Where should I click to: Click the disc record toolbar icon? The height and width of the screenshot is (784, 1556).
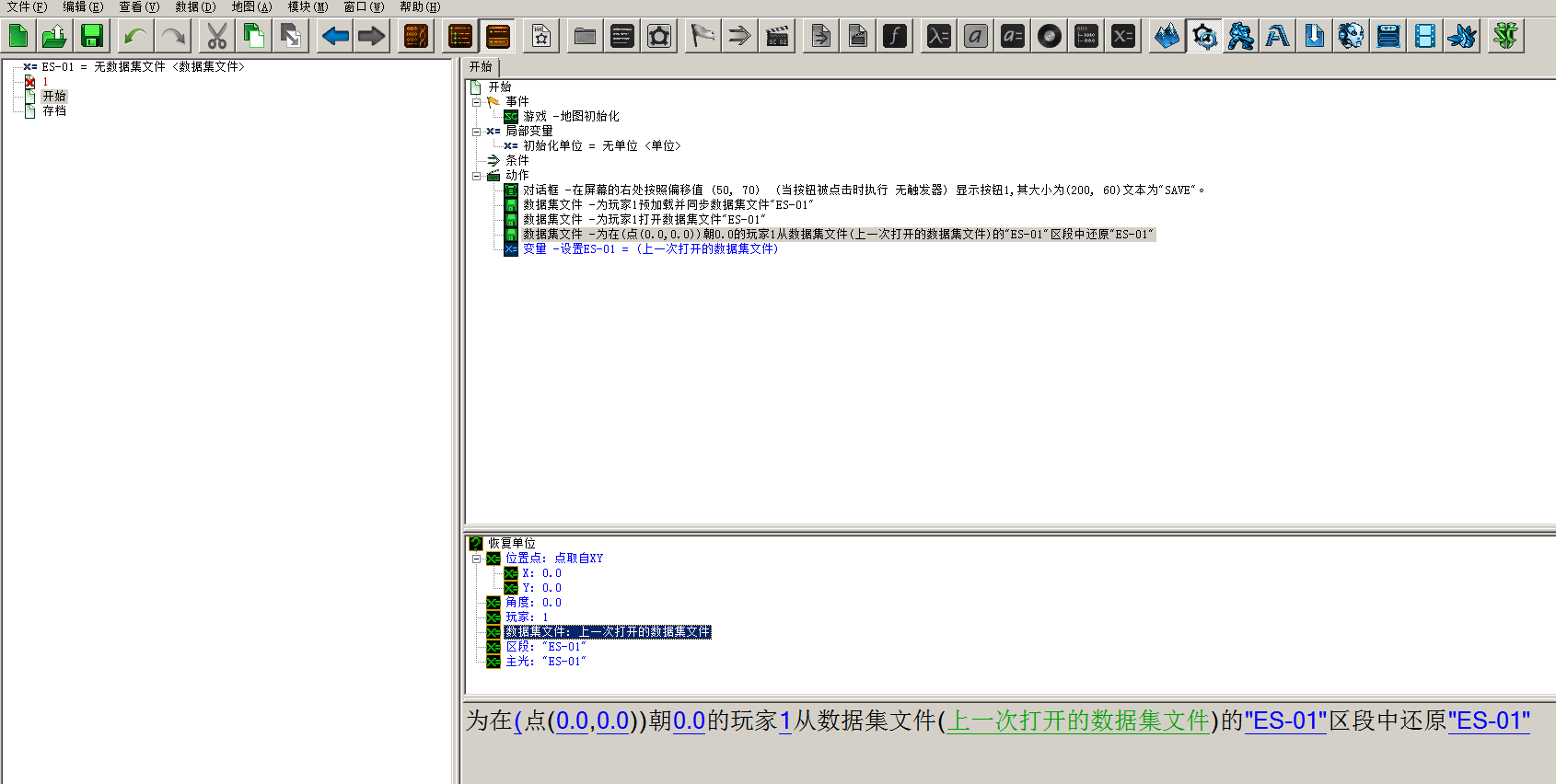pos(1050,36)
